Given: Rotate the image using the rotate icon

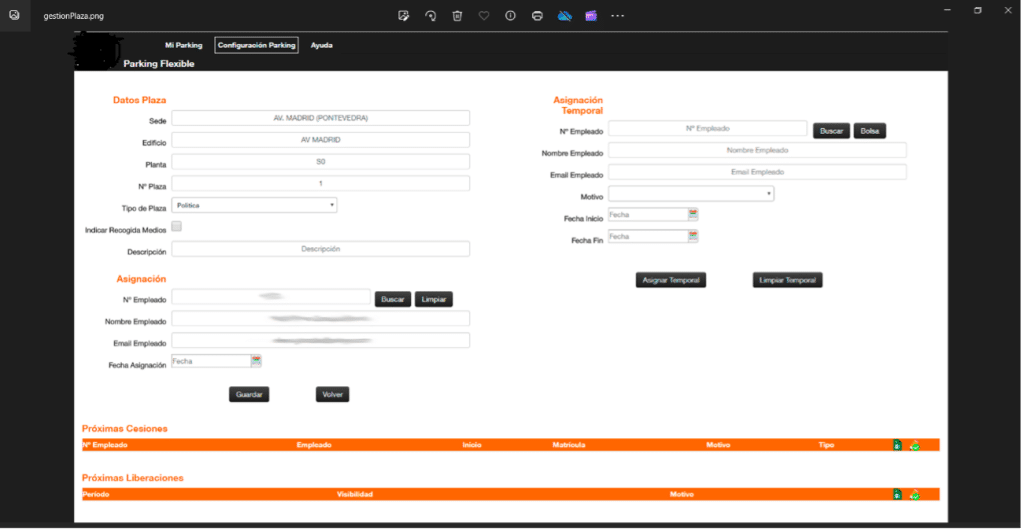Looking at the screenshot, I should (x=431, y=15).
